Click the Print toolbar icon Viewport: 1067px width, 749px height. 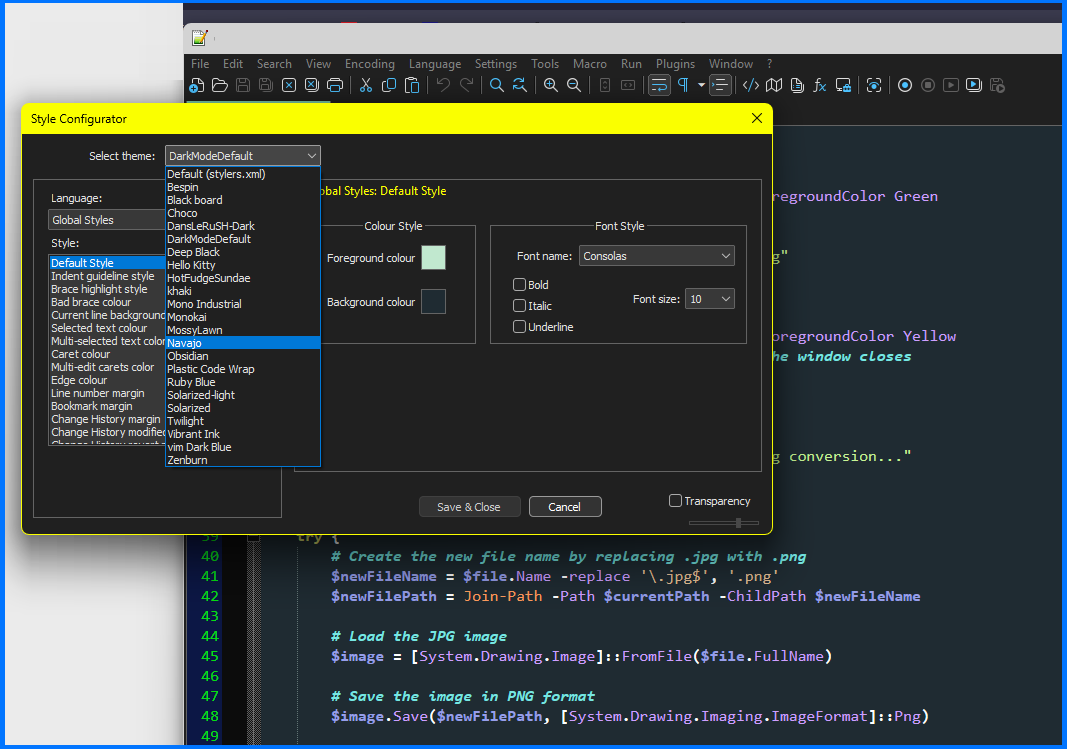point(335,86)
